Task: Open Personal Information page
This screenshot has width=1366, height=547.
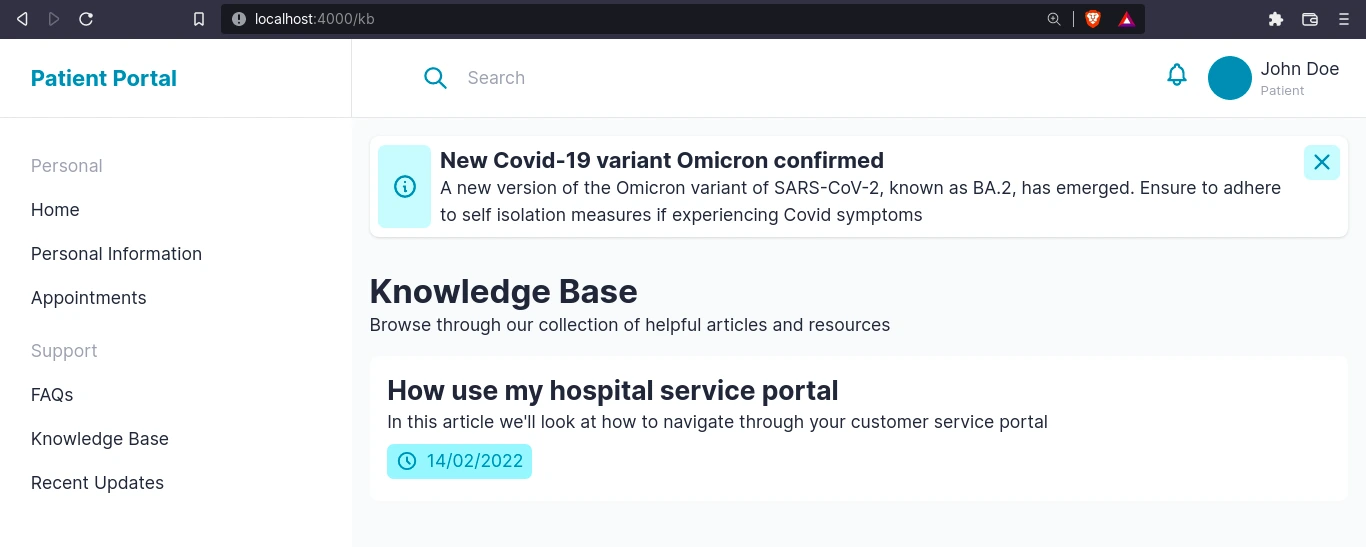Action: (x=116, y=254)
